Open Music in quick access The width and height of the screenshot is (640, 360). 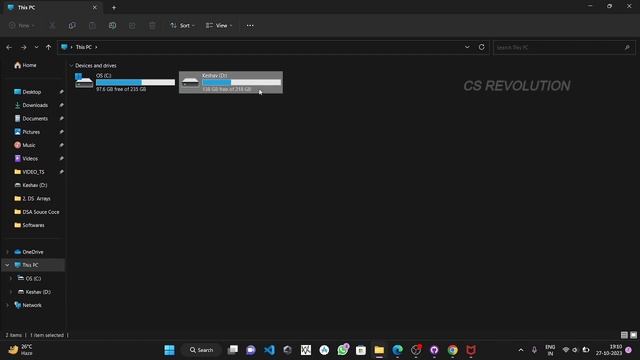pyautogui.click(x=24, y=145)
